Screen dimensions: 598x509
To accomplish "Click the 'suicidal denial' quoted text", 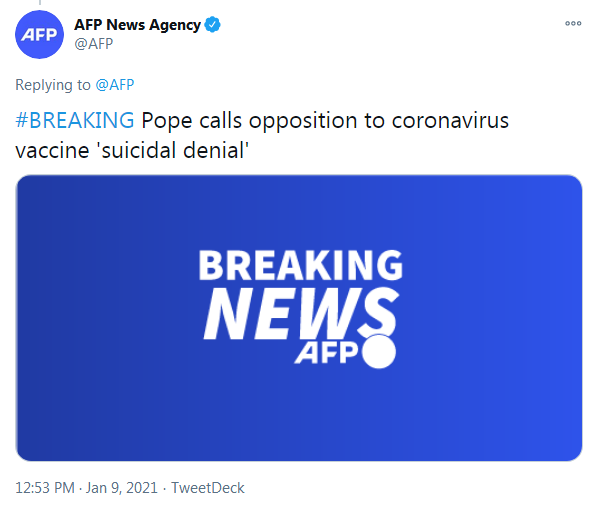I will tap(174, 150).
